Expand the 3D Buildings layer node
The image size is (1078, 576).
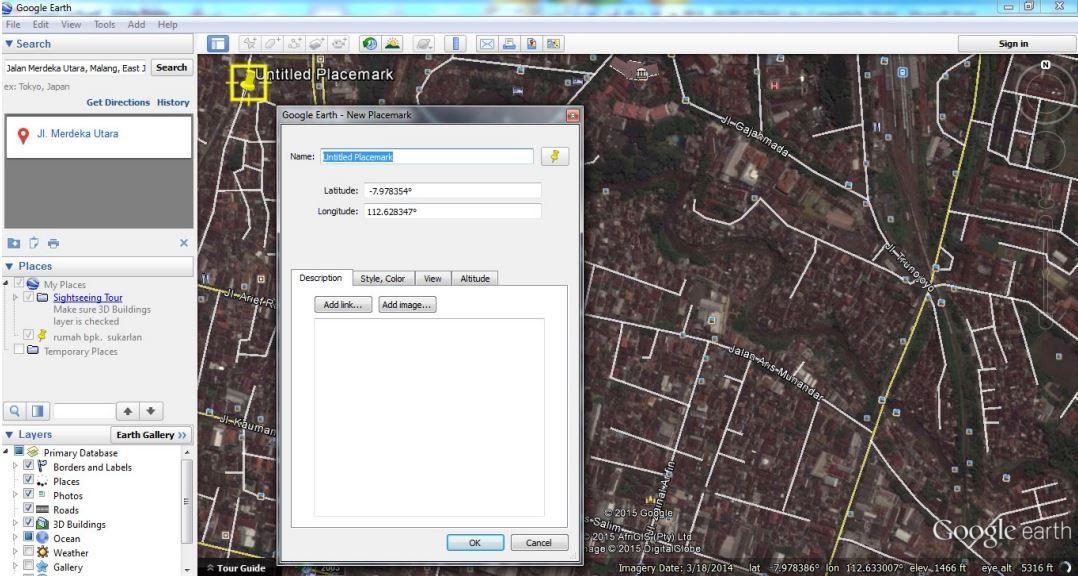(x=16, y=523)
